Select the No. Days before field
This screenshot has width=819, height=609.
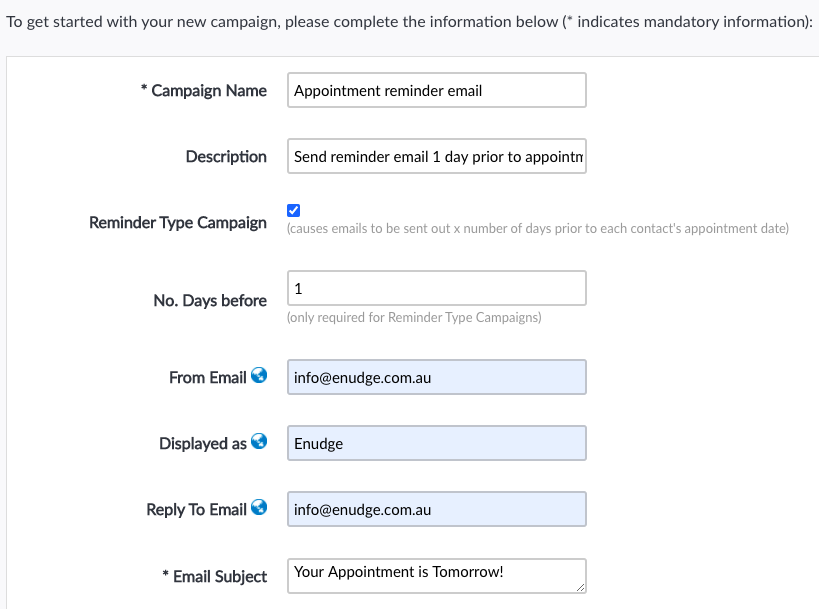436,288
